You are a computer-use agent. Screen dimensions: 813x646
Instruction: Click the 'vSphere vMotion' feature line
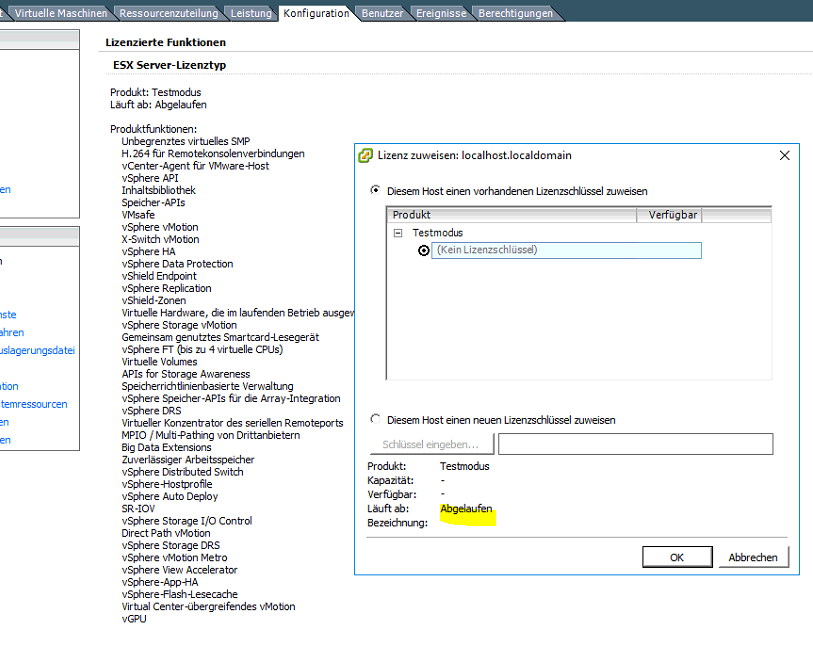pyautogui.click(x=160, y=227)
